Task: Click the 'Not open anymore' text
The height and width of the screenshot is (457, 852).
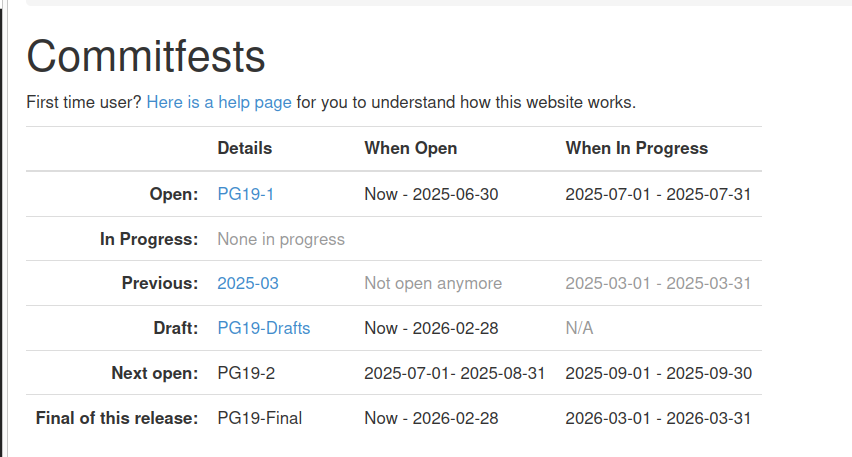Action: tap(433, 283)
